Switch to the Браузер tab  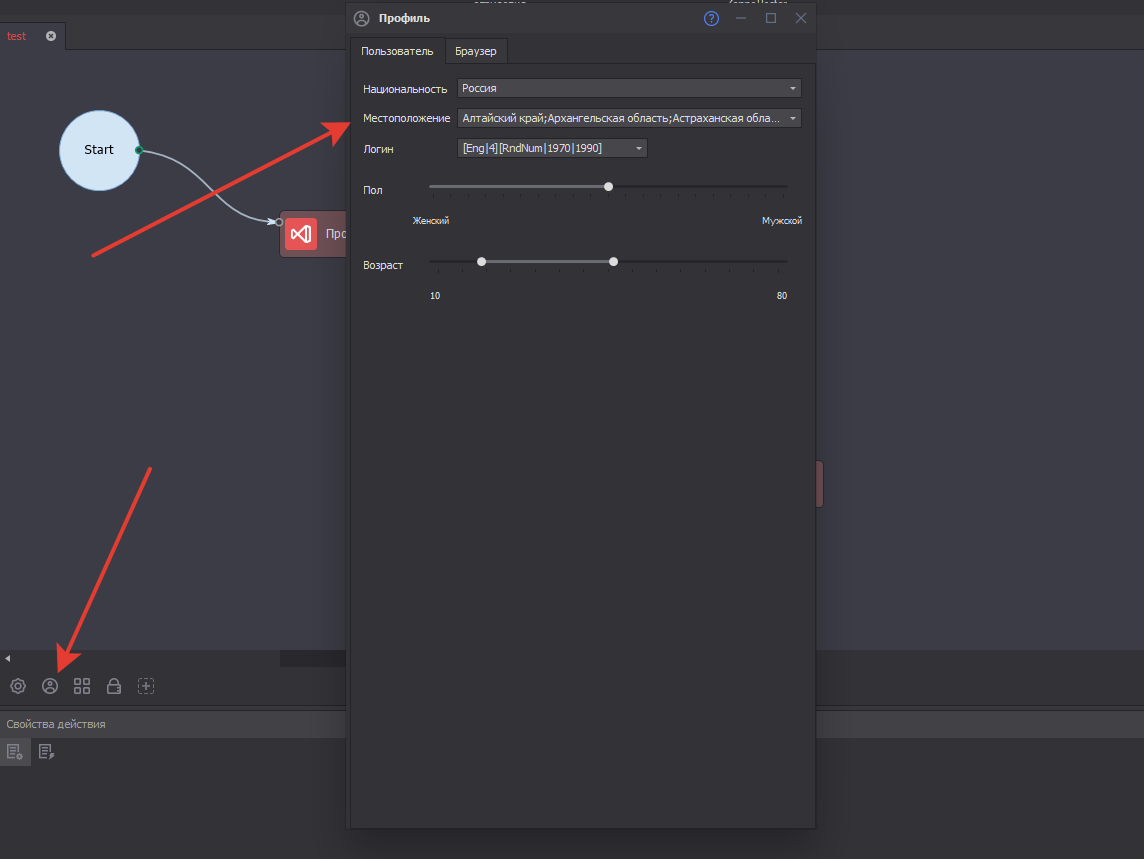pyautogui.click(x=476, y=51)
